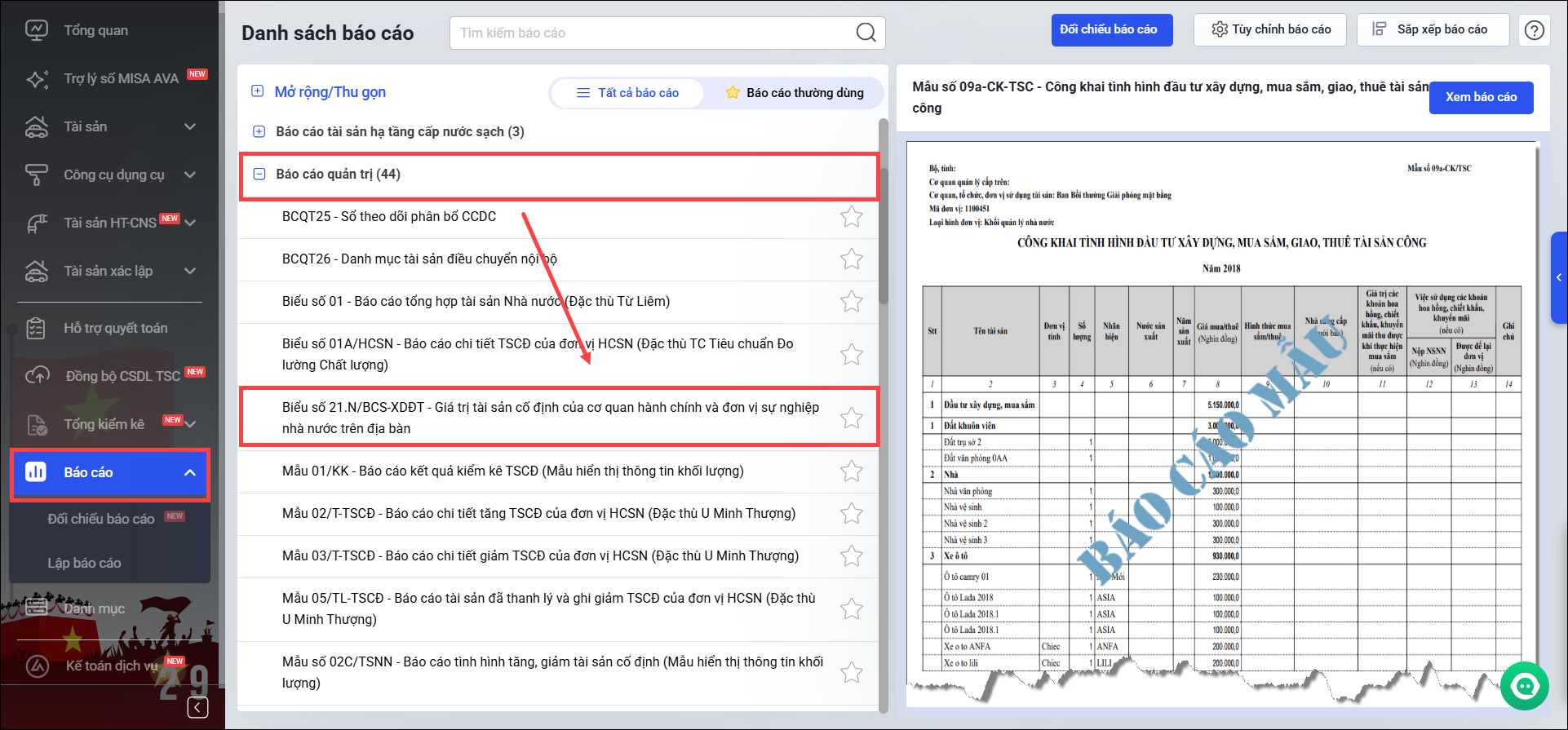Expand Báo cáo tài sản hạ tầng cấp nước sạch
Image resolution: width=1568 pixels, height=730 pixels.
pos(259,131)
